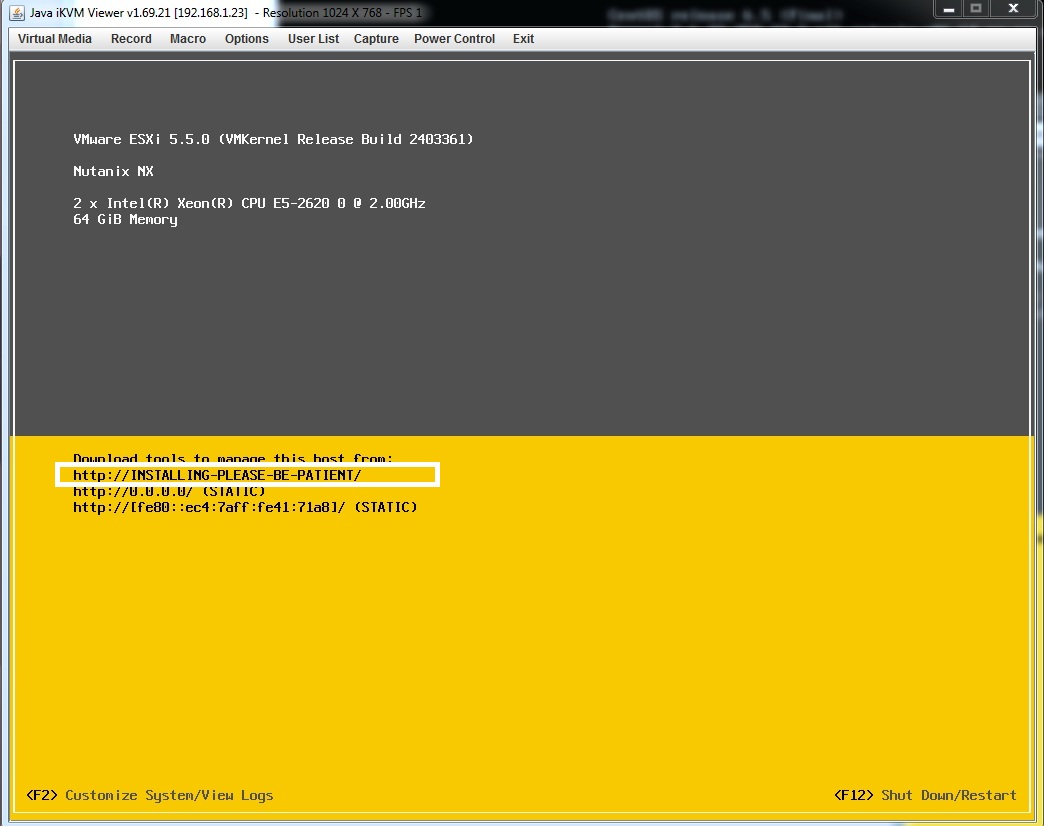Click the Macro menu item
This screenshot has width=1044, height=826.
click(188, 39)
